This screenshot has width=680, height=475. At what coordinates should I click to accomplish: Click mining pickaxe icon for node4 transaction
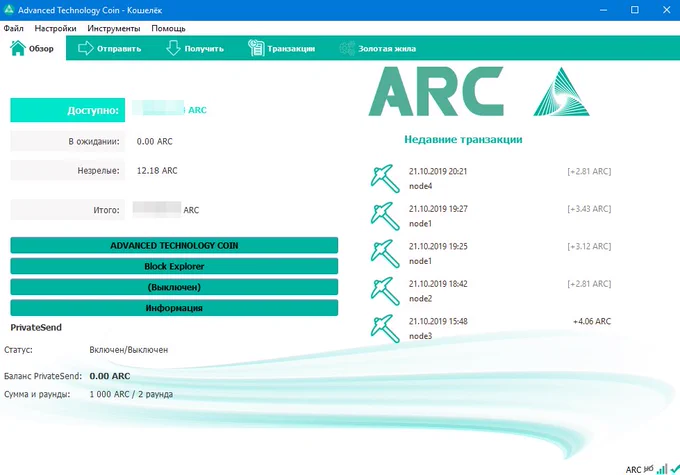[x=385, y=178]
